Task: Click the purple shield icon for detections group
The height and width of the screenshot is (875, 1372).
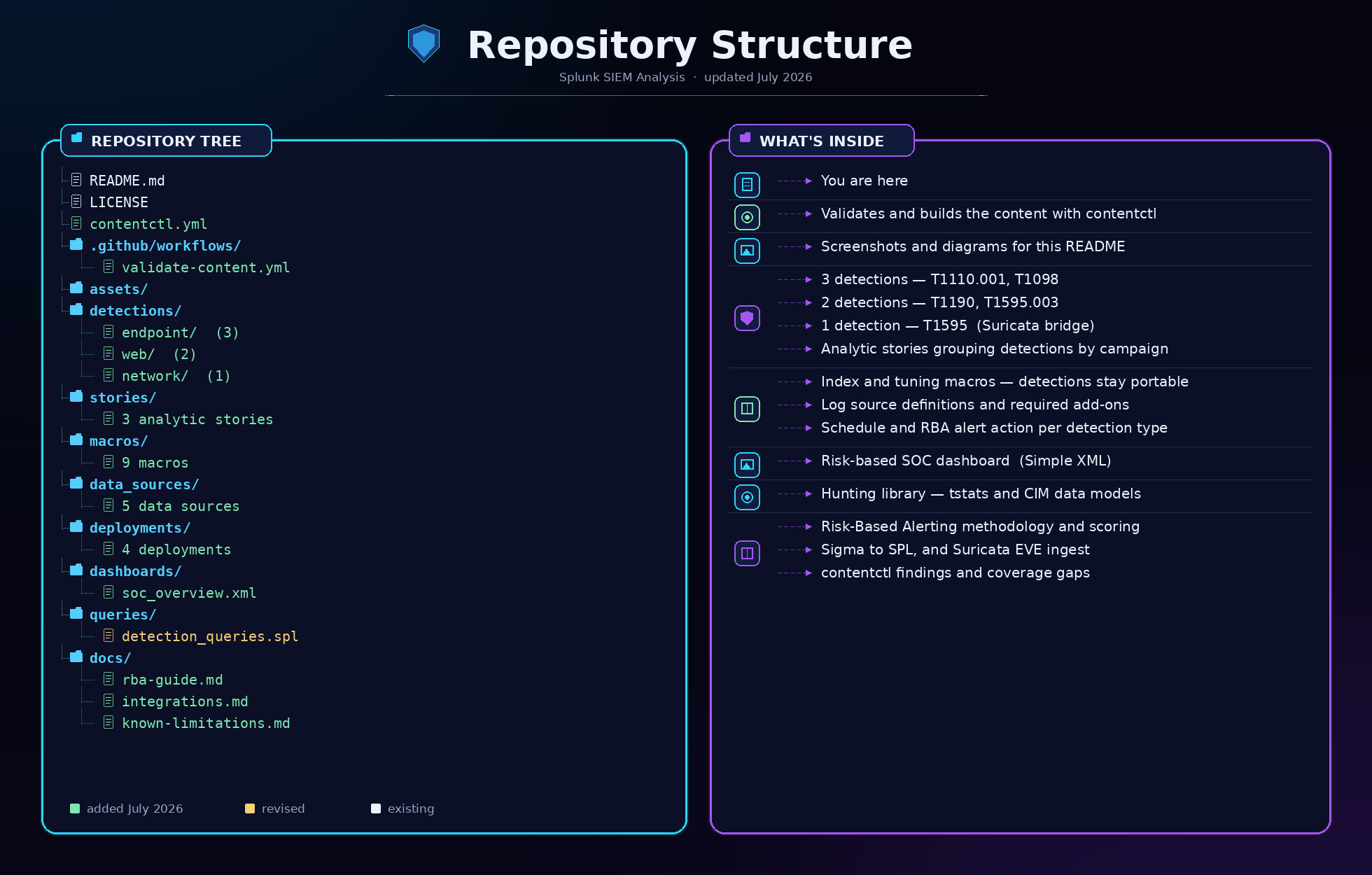Action: click(x=747, y=318)
